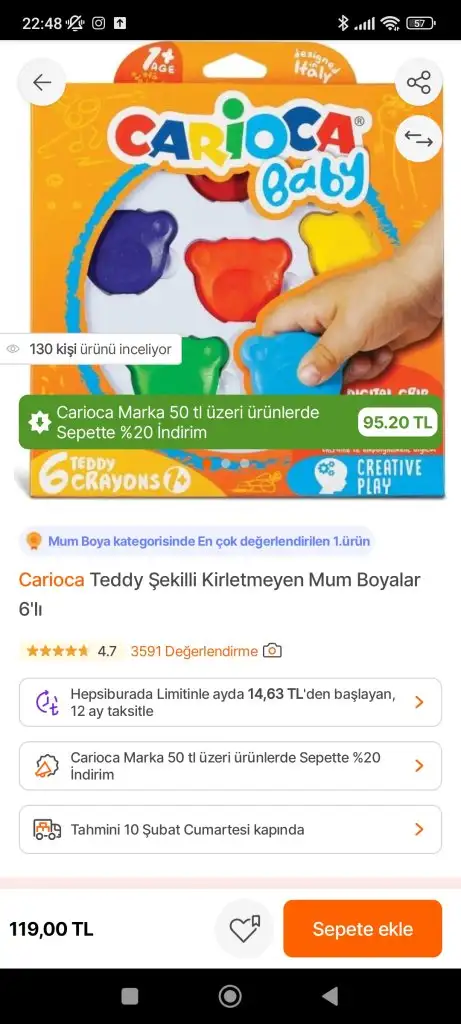Screen dimensions: 461x1024
Task: Tap the Hepsiburada Limit installment icon
Action: tap(47, 702)
